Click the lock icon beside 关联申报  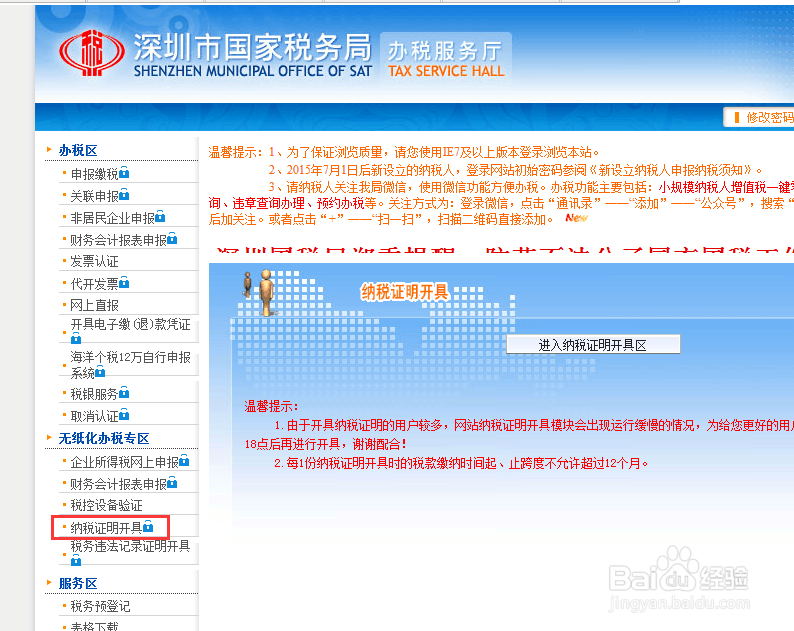click(124, 195)
